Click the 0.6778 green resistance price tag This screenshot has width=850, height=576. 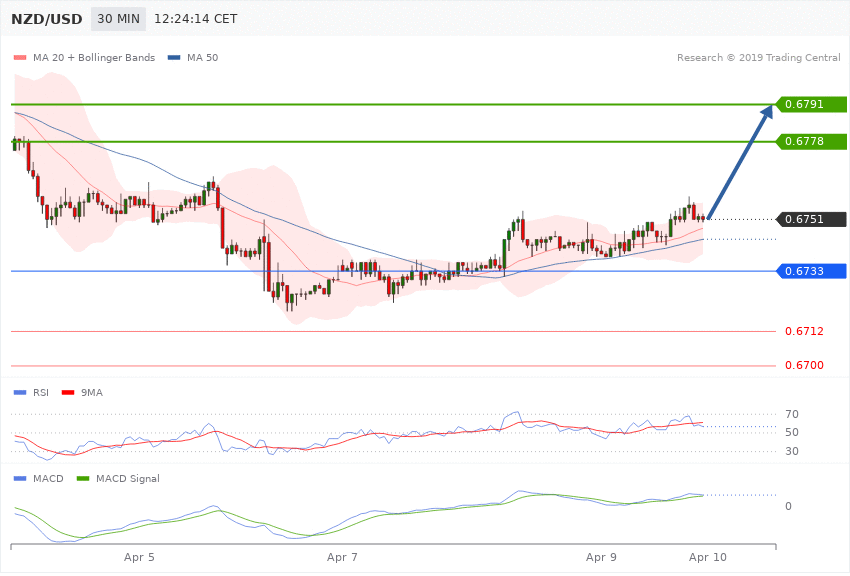[x=811, y=141]
